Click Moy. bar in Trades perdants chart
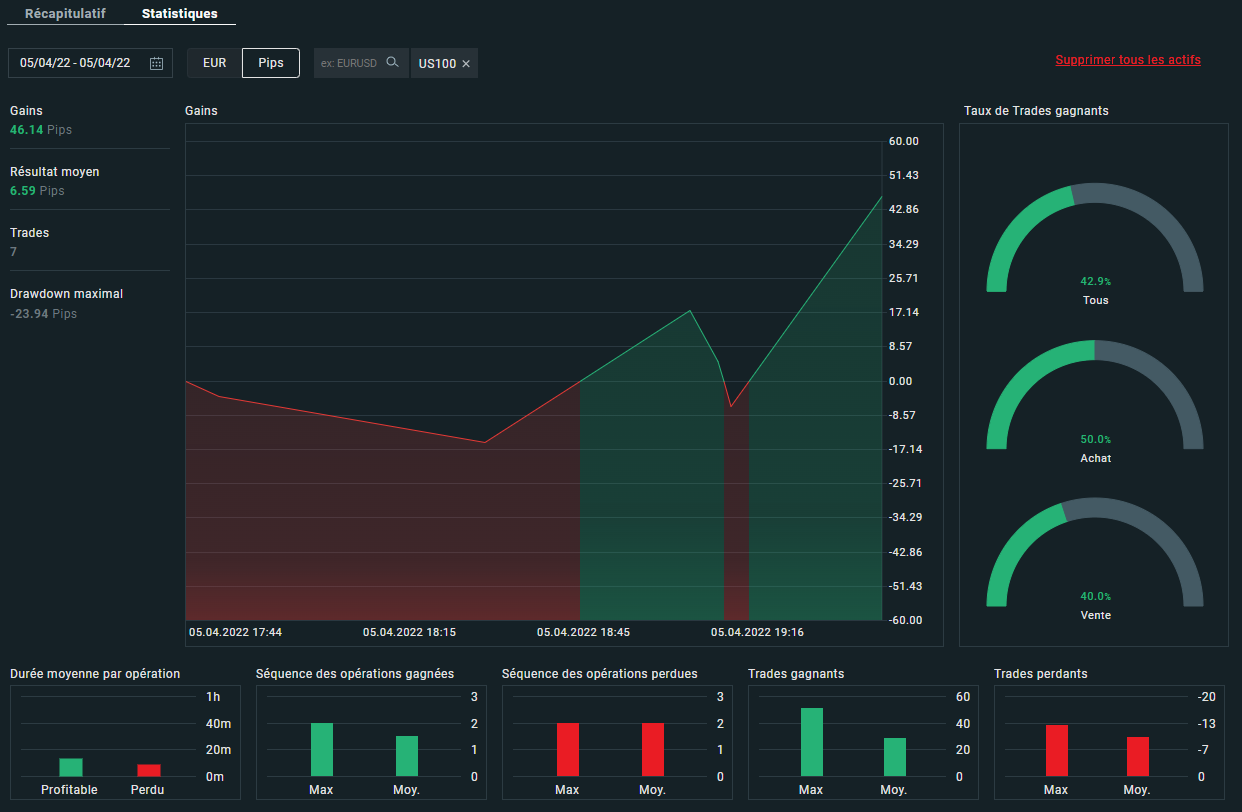Viewport: 1242px width, 812px height. click(1137, 756)
